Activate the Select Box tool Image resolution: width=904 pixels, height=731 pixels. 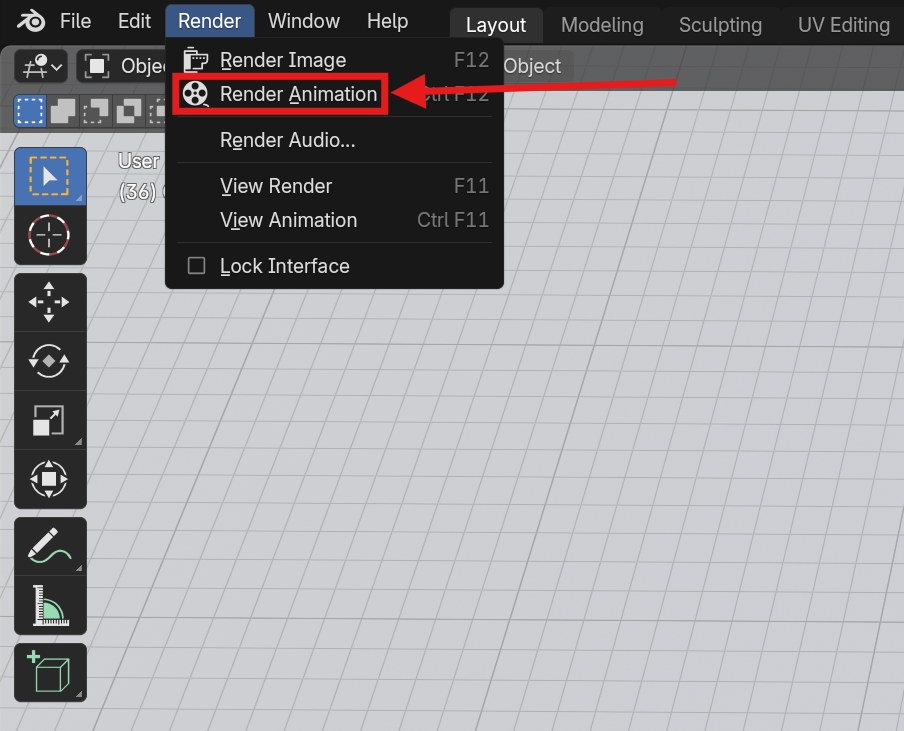pyautogui.click(x=50, y=176)
